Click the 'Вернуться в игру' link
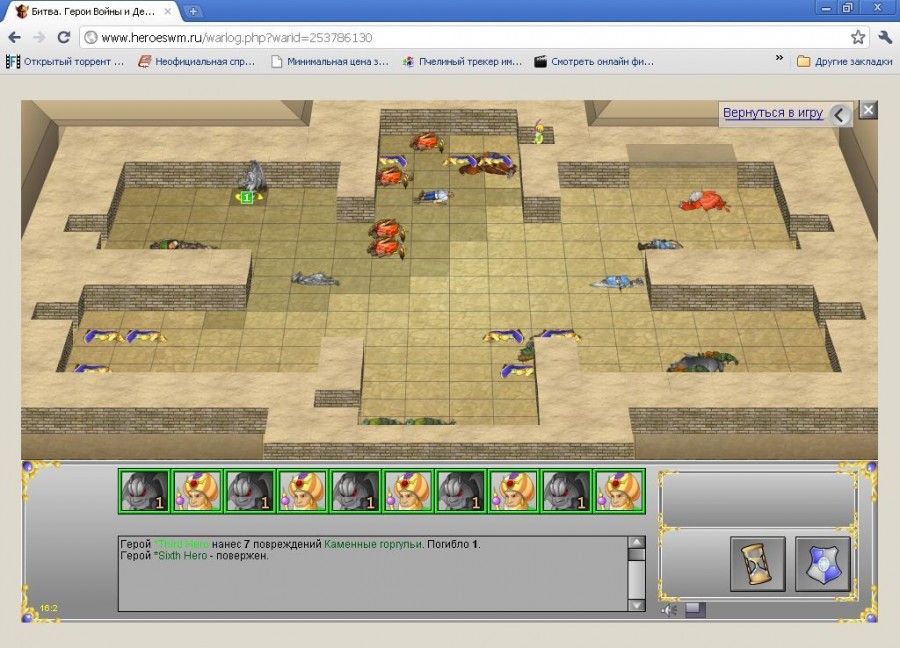900x648 pixels. pos(773,112)
